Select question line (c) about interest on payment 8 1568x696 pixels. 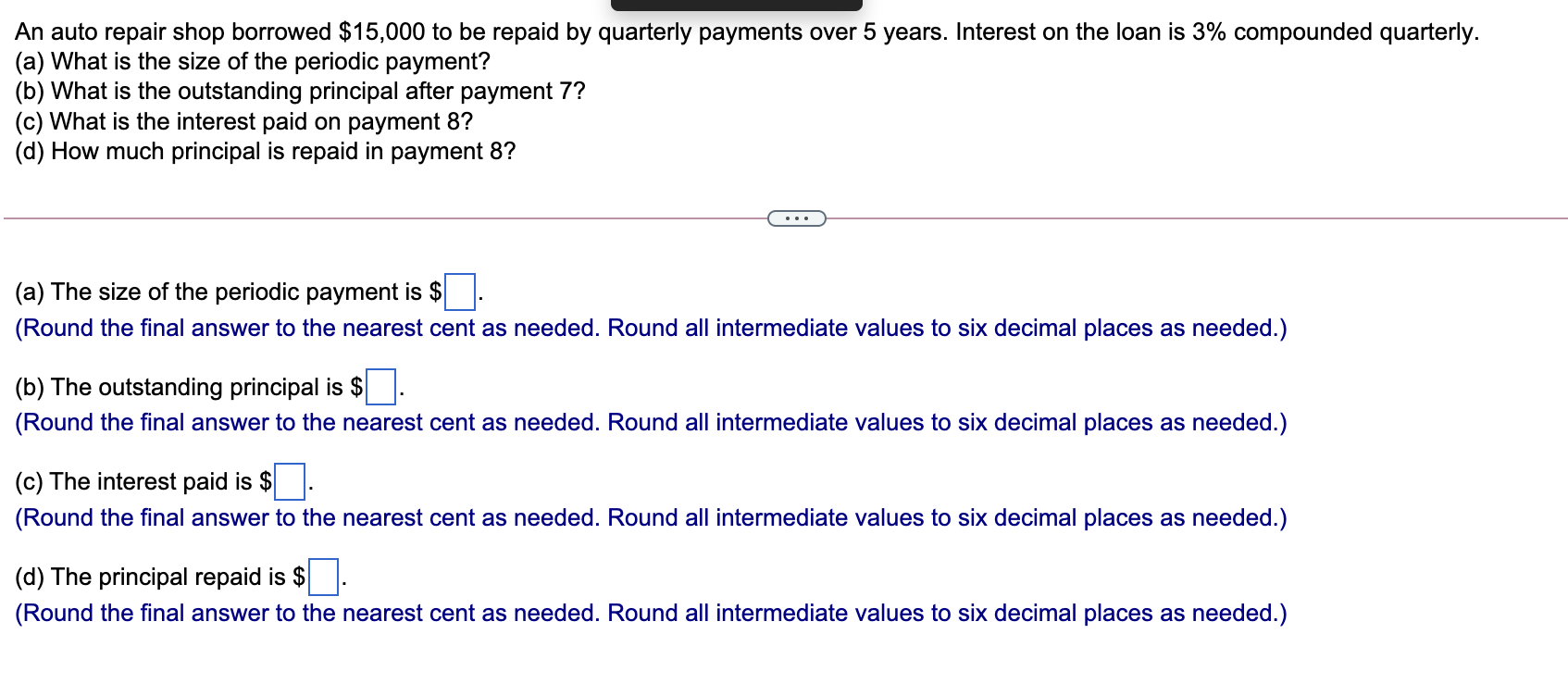pos(244,121)
